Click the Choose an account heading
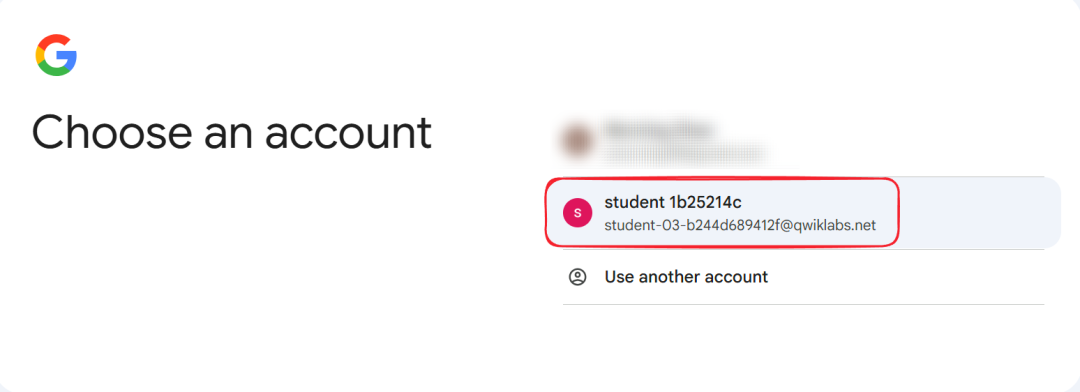 tap(231, 132)
